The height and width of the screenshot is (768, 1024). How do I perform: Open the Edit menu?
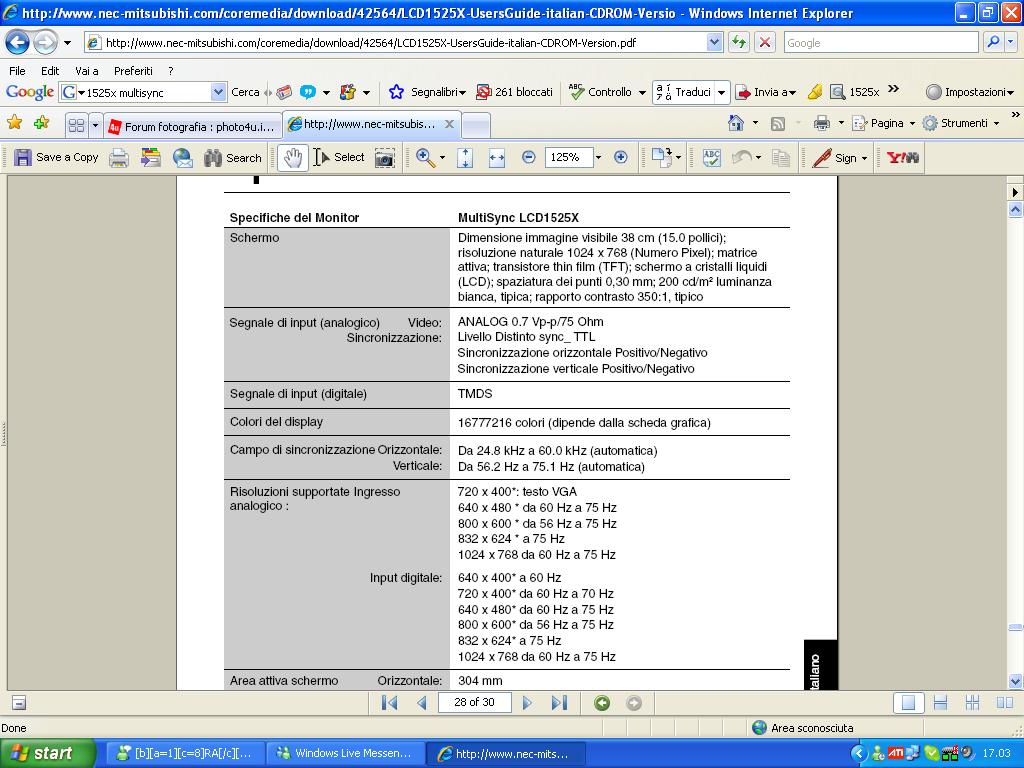(50, 71)
